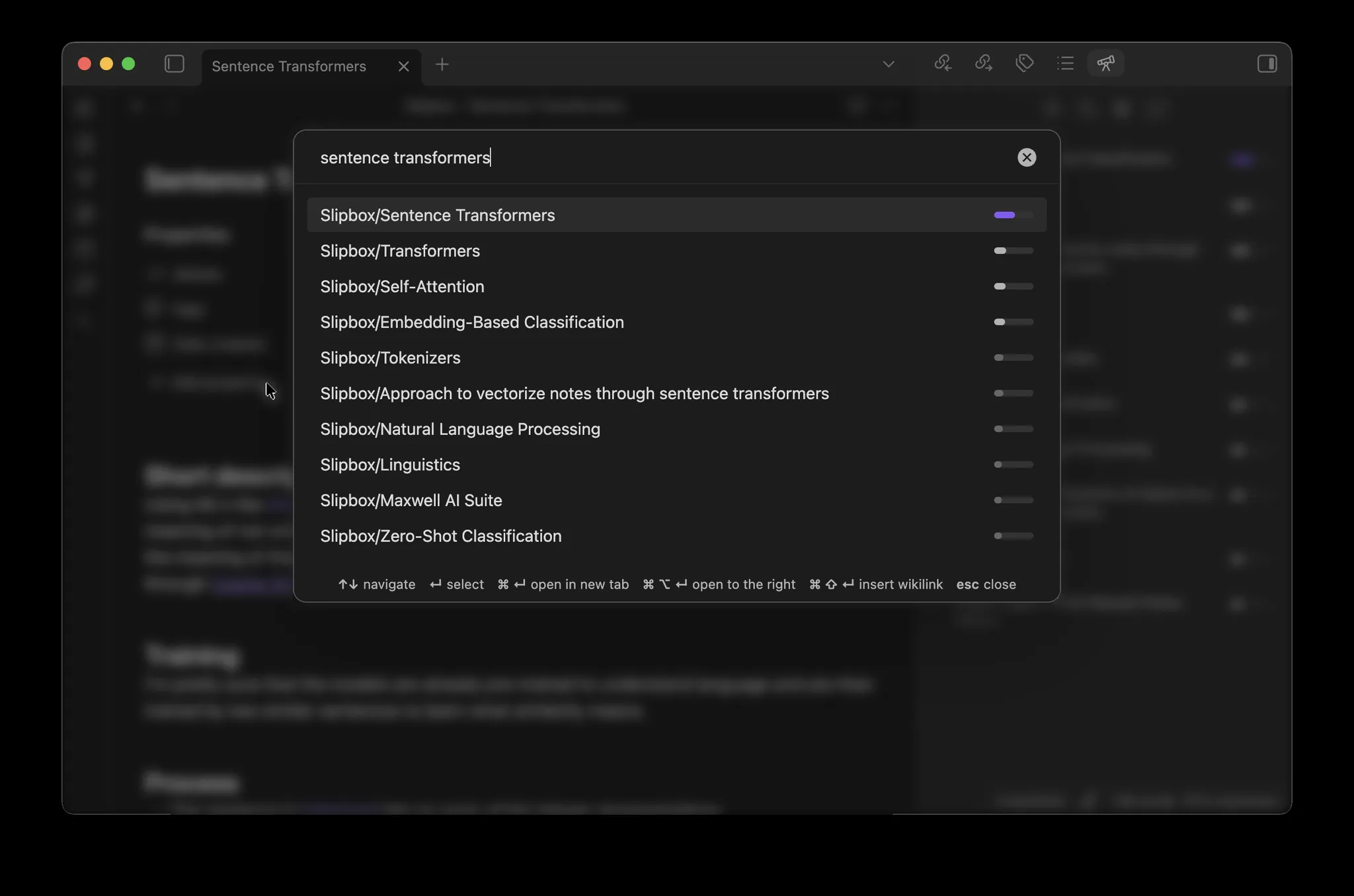Select Slipbox/Transformers result
The width and height of the screenshot is (1354, 896).
click(x=677, y=250)
